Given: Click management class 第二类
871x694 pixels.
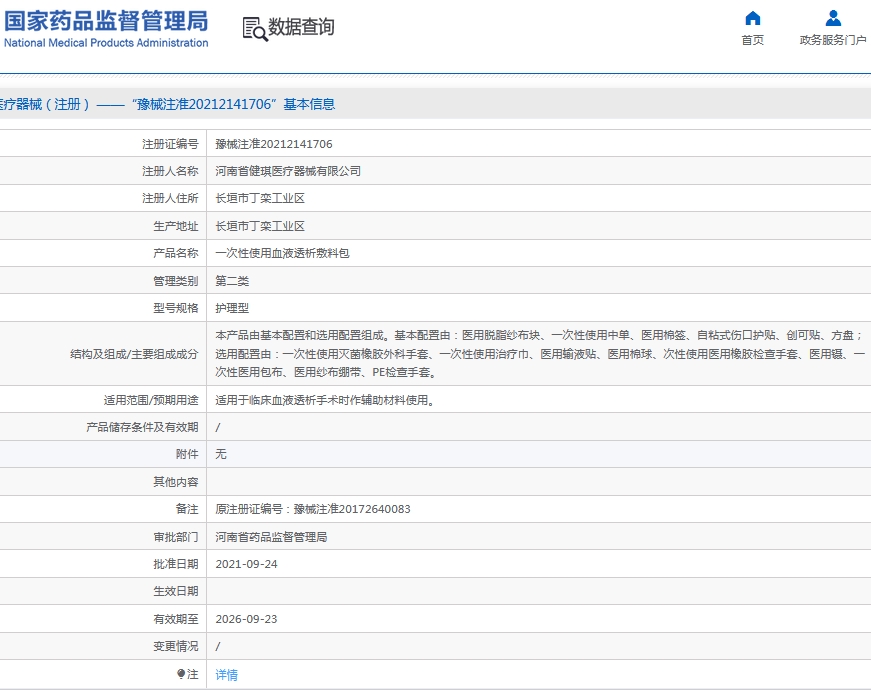Looking at the screenshot, I should coord(232,281).
